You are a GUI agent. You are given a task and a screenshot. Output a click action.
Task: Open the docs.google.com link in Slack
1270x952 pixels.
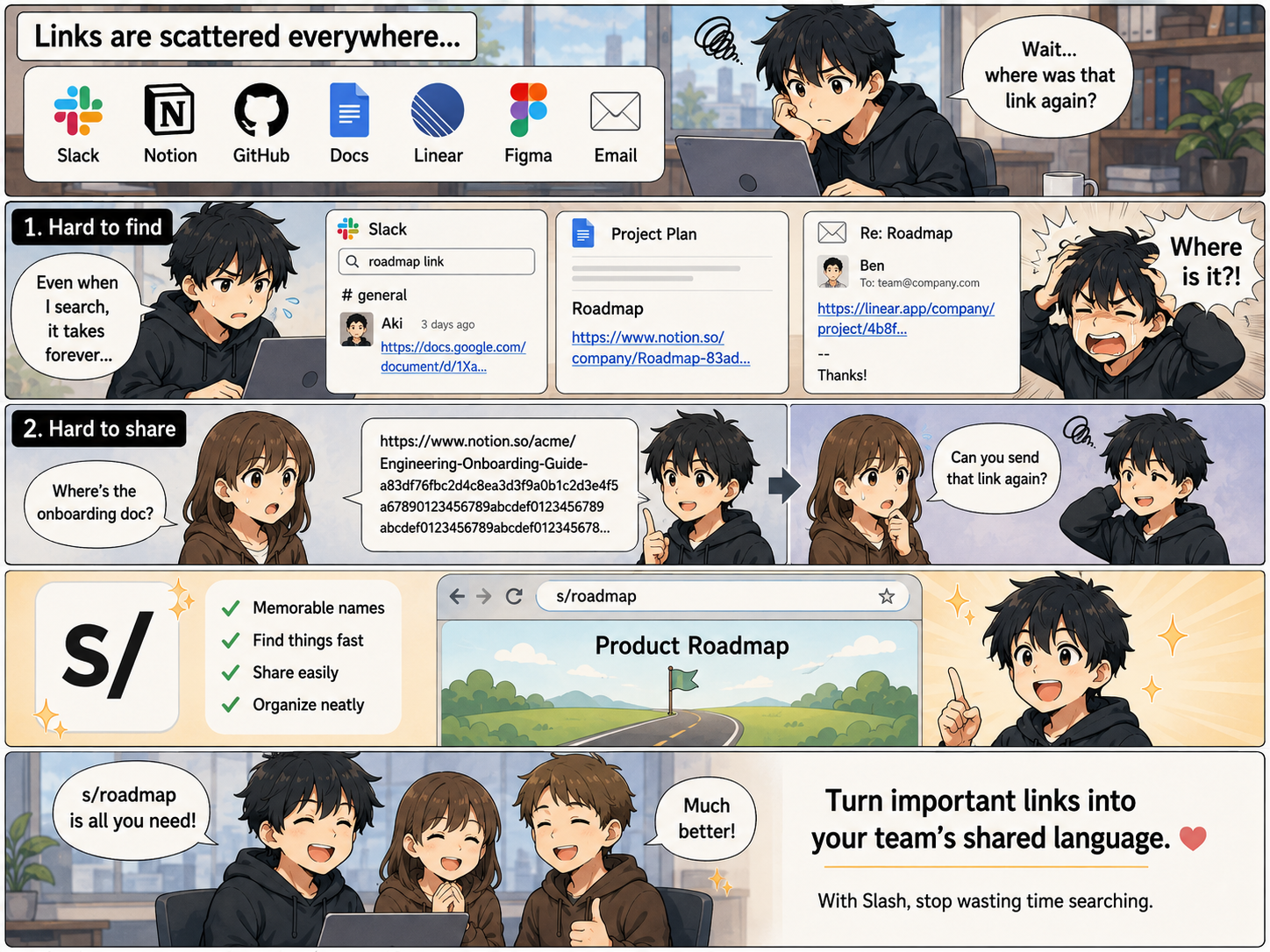(x=453, y=357)
